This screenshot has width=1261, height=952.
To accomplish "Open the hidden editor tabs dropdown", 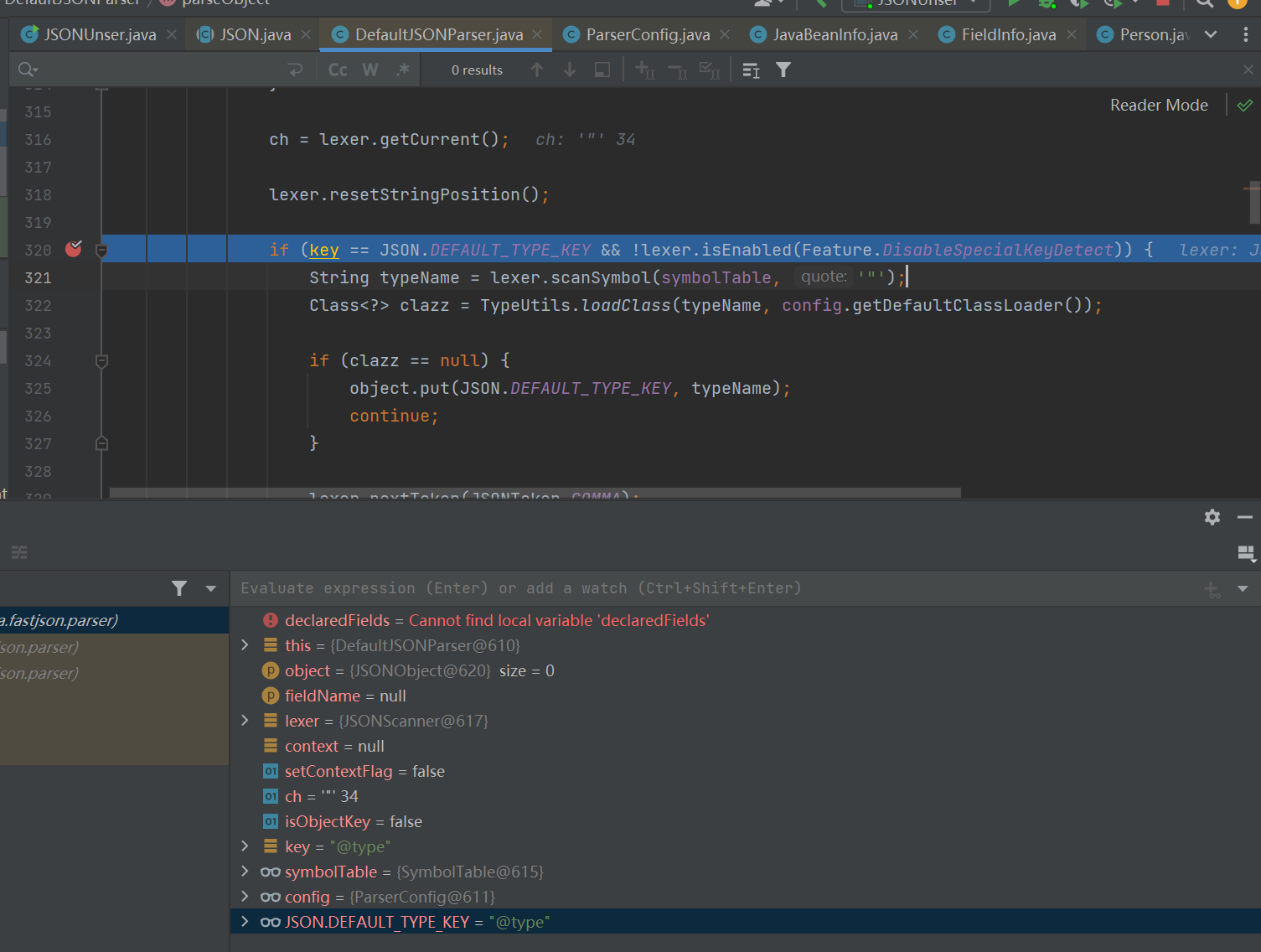I will [x=1211, y=35].
